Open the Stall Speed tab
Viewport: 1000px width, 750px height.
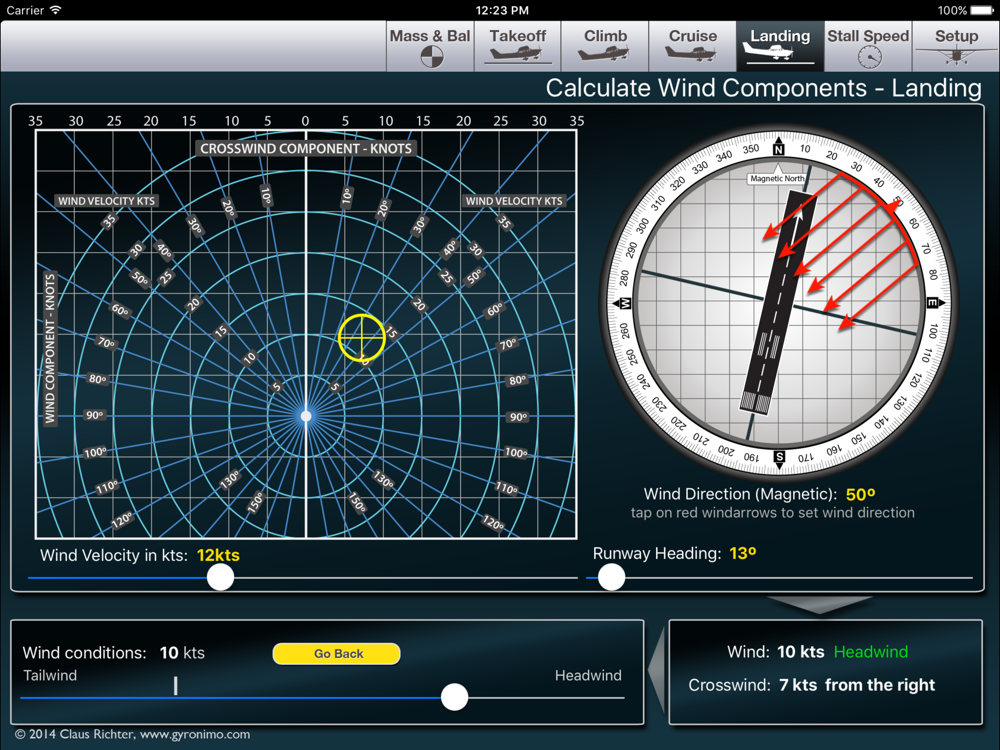pyautogui.click(x=868, y=46)
